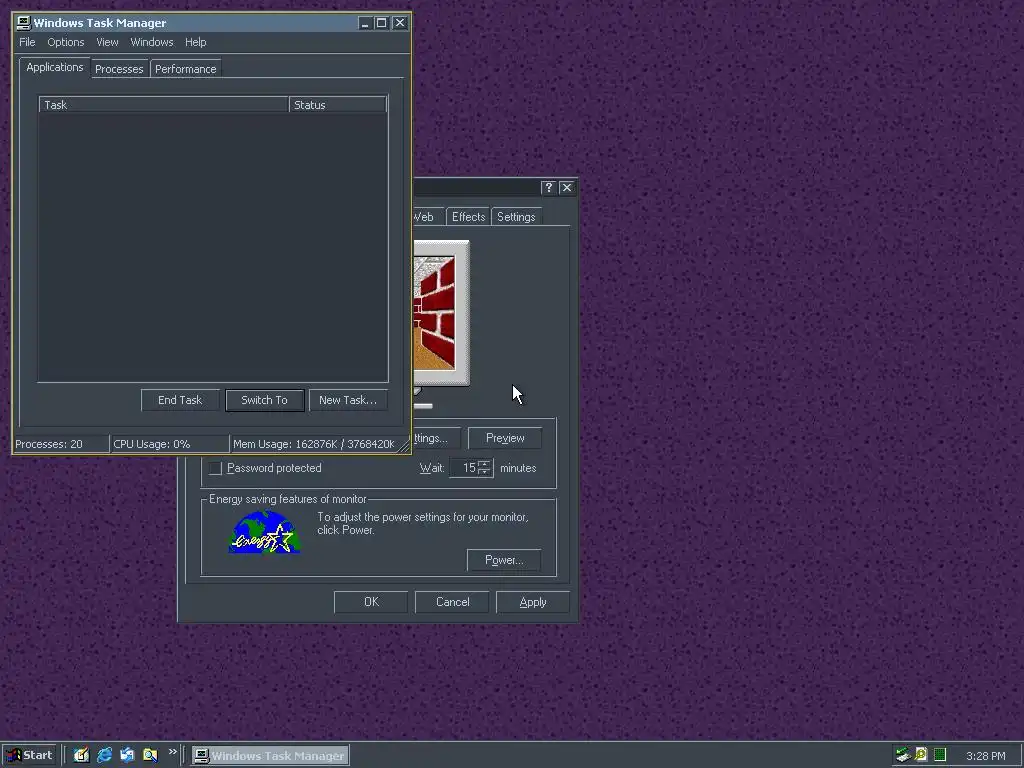Click the screen saver Settings... button
The image size is (1024, 768).
pyautogui.click(x=436, y=438)
